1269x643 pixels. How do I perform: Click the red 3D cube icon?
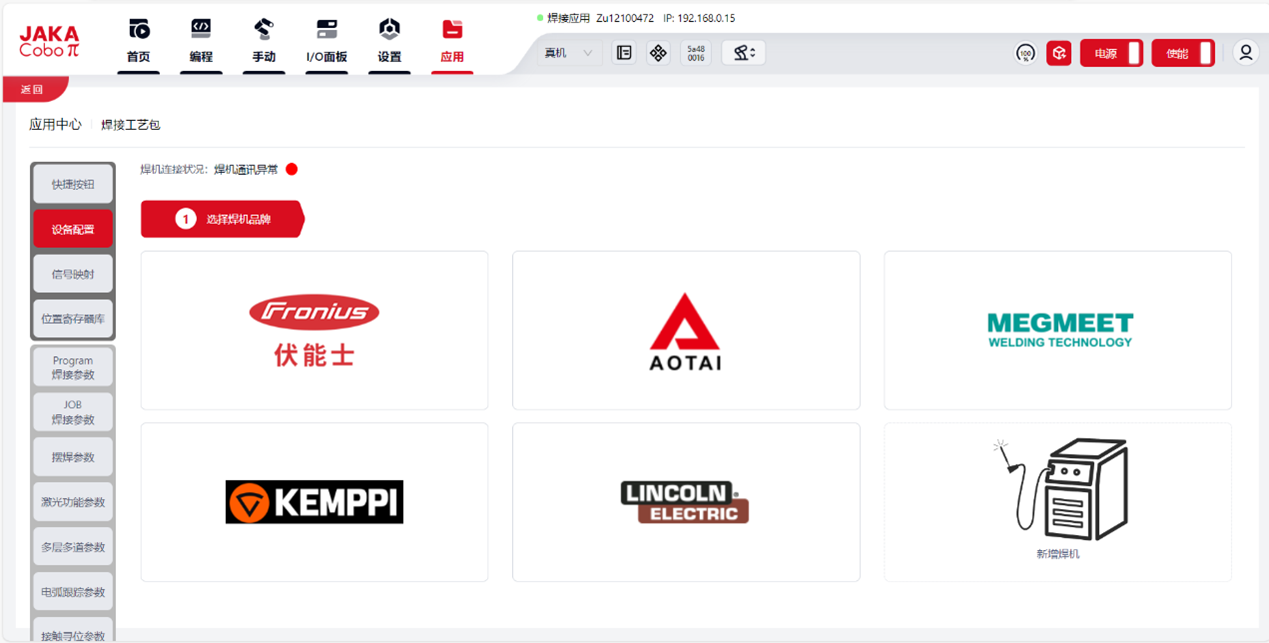click(1059, 53)
